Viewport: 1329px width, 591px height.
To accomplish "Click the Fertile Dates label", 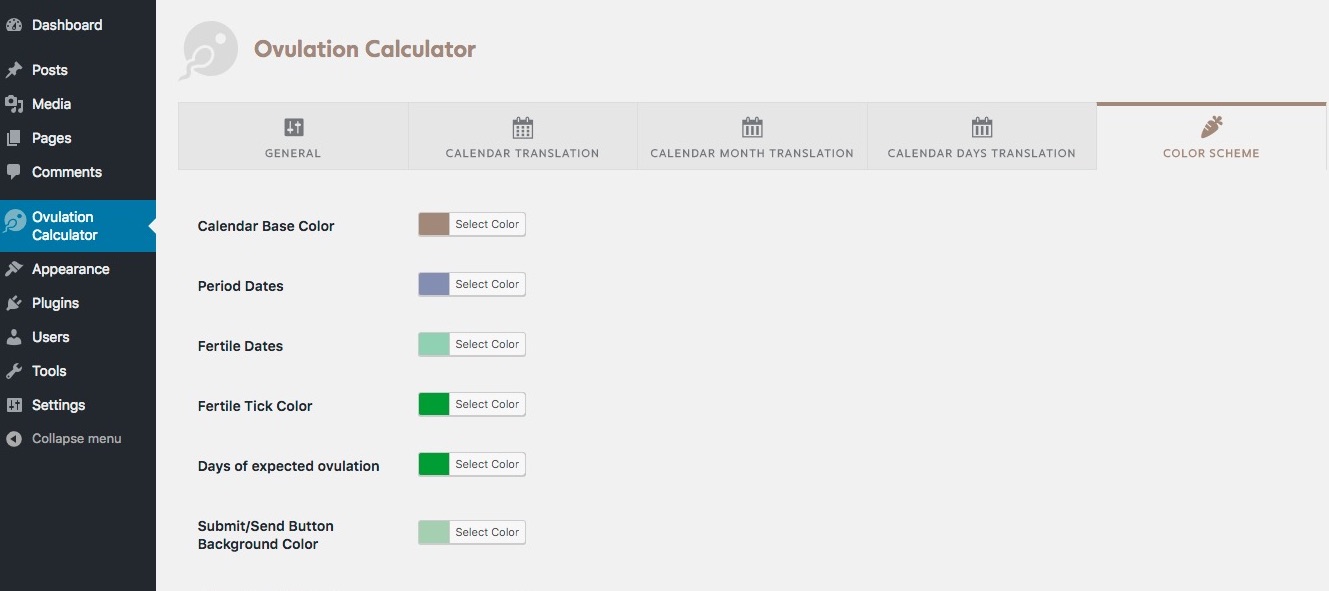I will 240,346.
